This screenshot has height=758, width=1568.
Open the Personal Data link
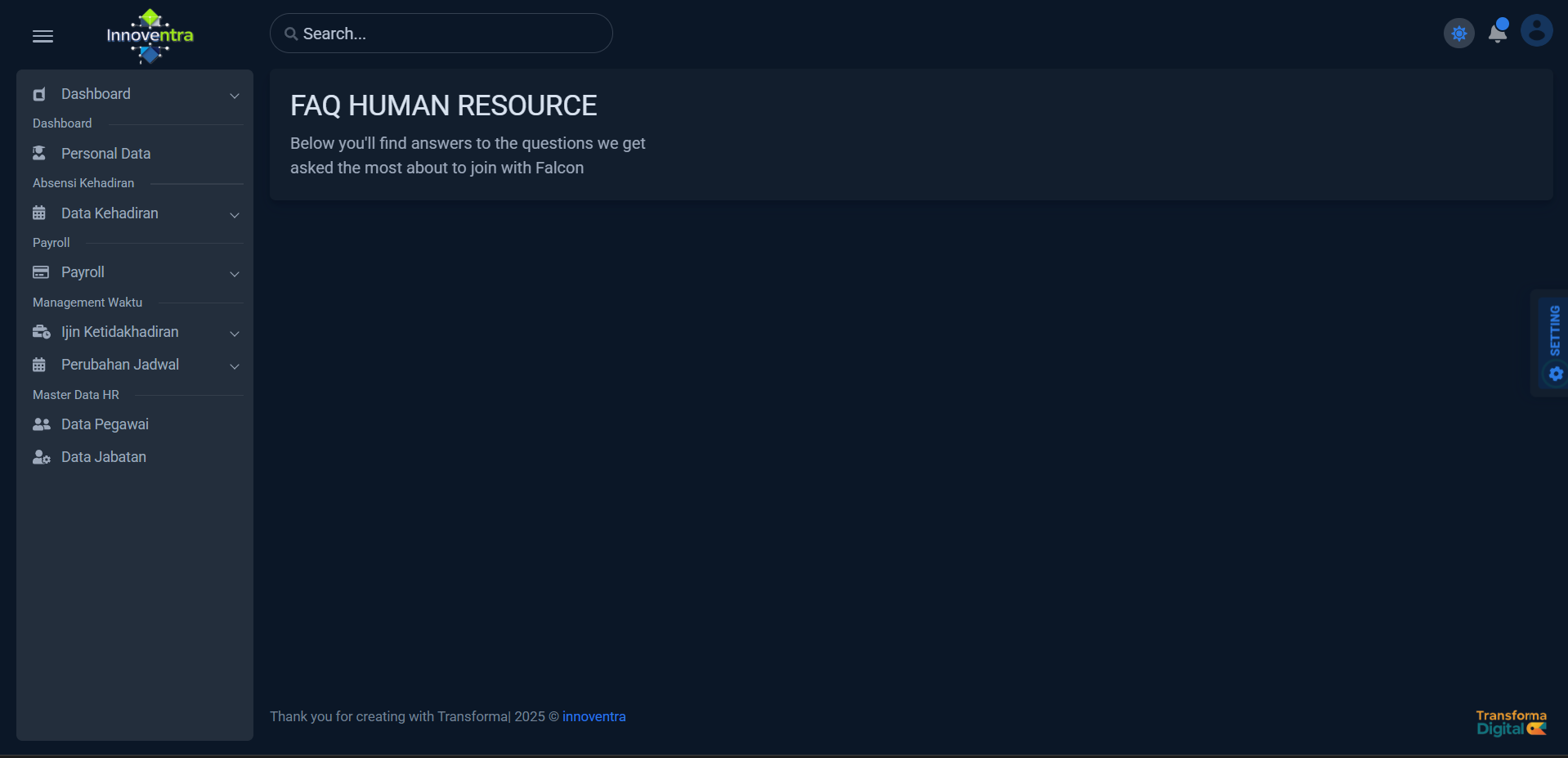(x=105, y=154)
